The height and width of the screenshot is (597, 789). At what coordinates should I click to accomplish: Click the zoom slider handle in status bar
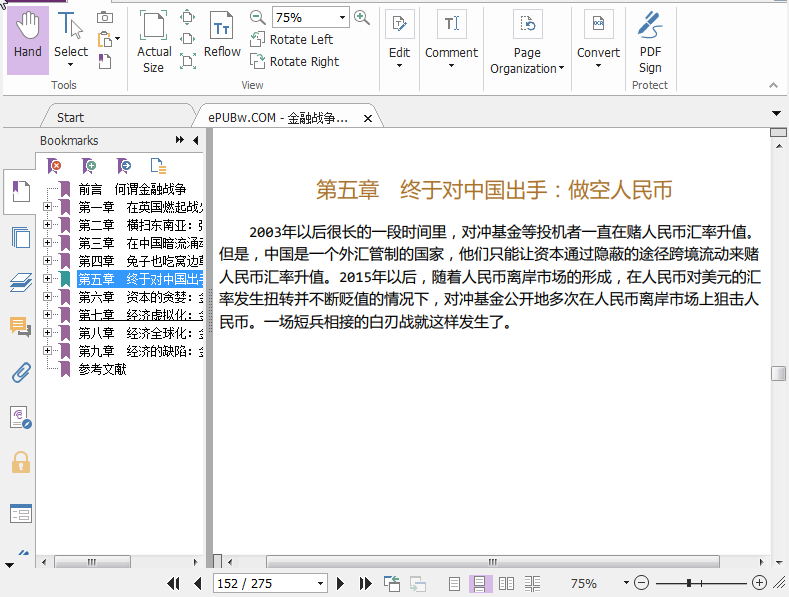click(x=689, y=583)
